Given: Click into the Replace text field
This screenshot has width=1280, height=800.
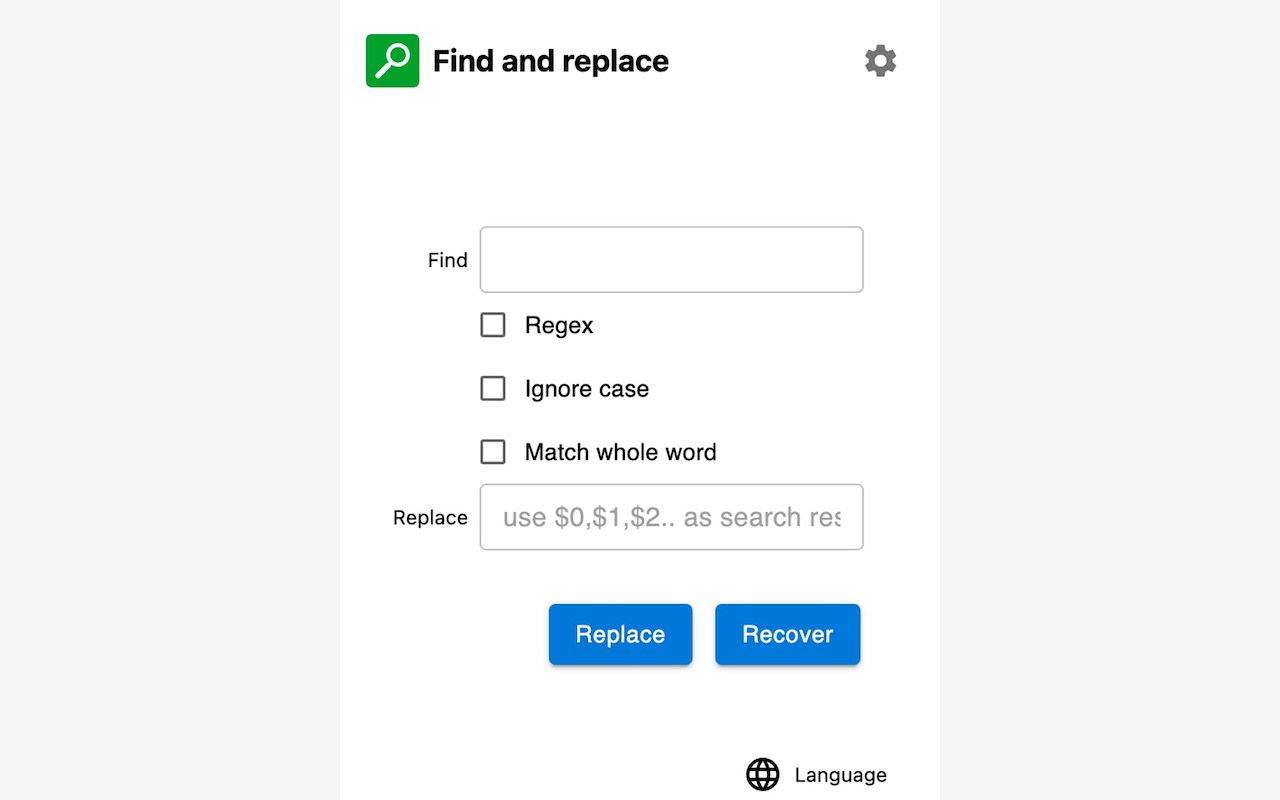Looking at the screenshot, I should point(671,517).
